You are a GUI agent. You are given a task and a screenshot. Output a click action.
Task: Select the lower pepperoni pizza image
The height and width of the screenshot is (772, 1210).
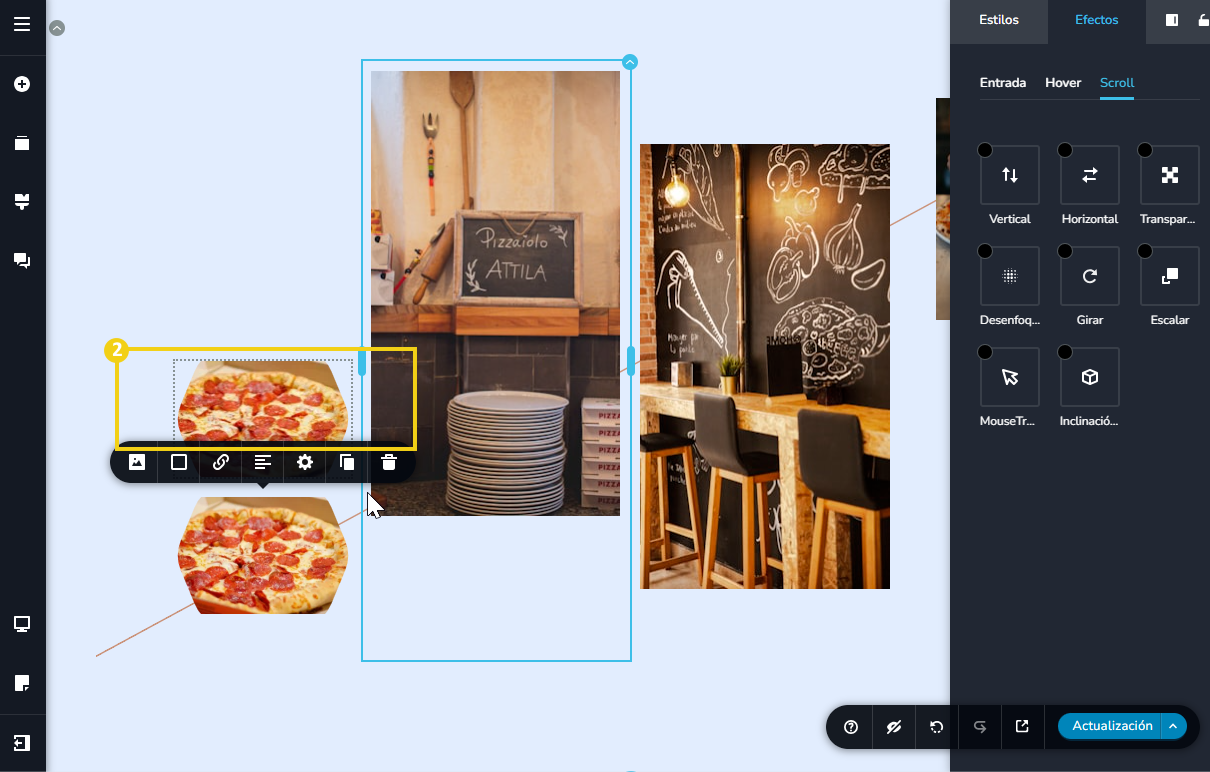point(263,555)
